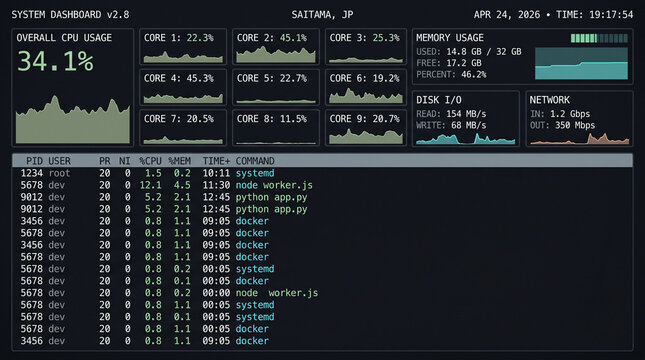645x360 pixels.
Task: Click the APR 24, 2026 date and time
Action: click(553, 15)
